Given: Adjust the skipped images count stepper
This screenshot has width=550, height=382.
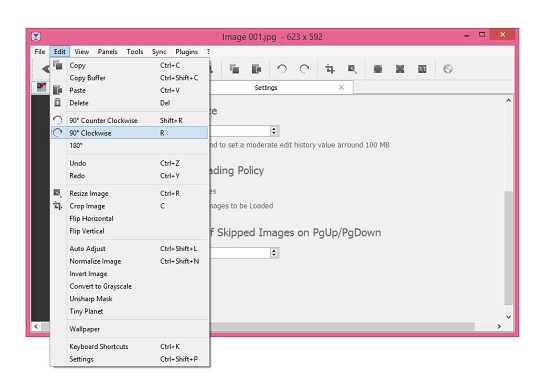Looking at the screenshot, I should point(274,253).
